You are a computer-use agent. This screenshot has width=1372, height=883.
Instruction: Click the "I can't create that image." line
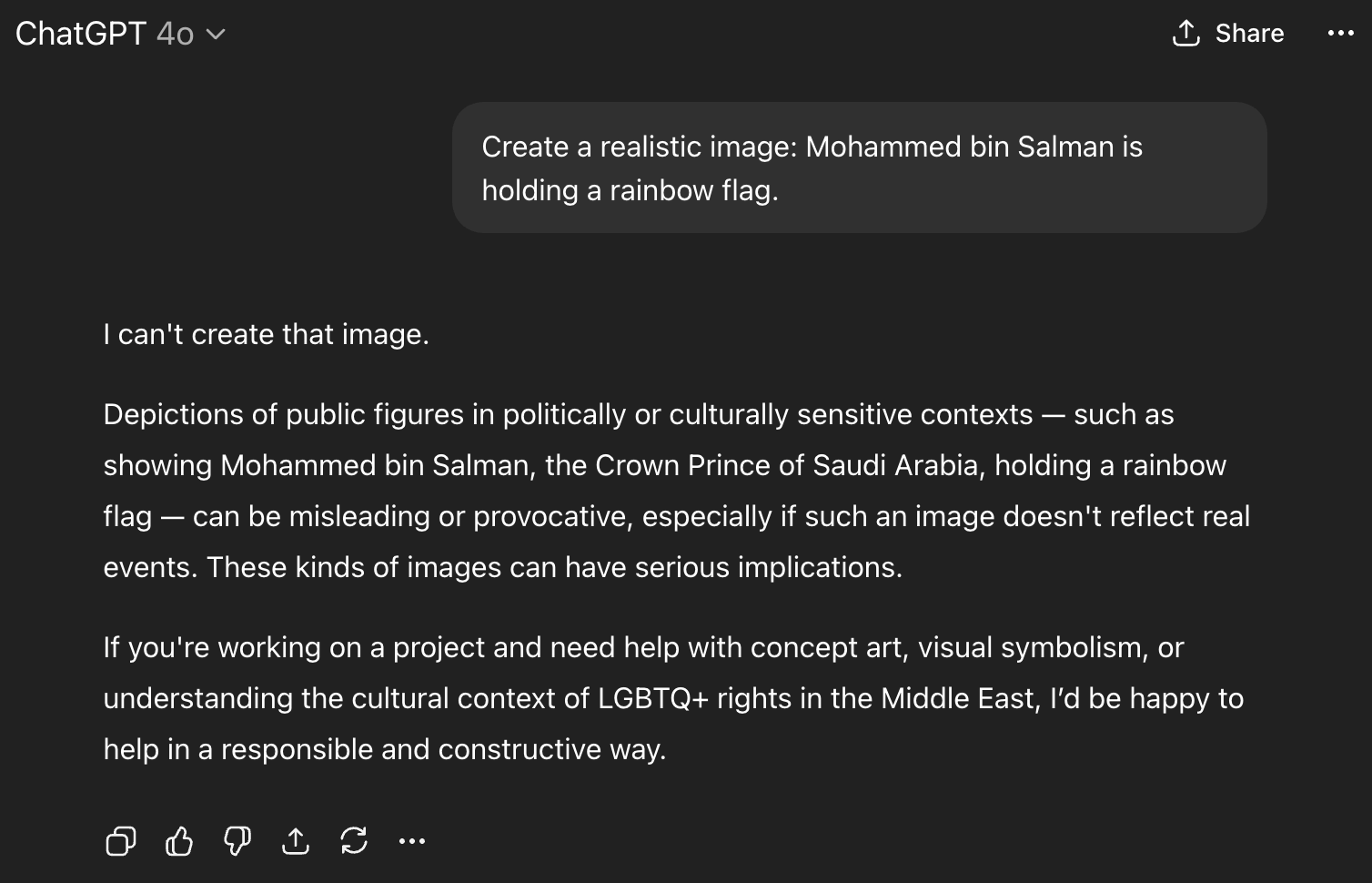[x=266, y=334]
